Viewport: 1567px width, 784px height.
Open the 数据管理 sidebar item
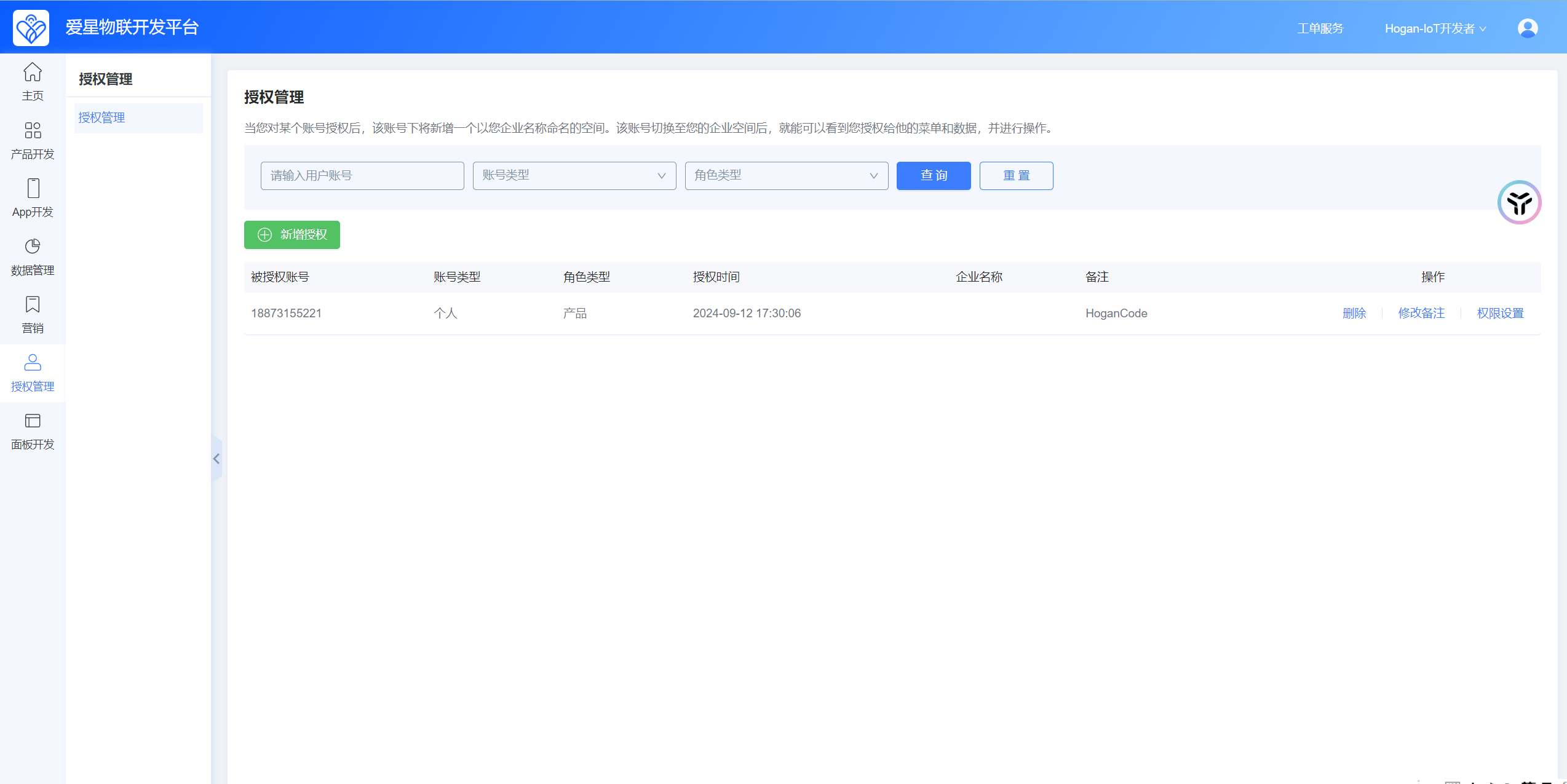click(x=33, y=257)
